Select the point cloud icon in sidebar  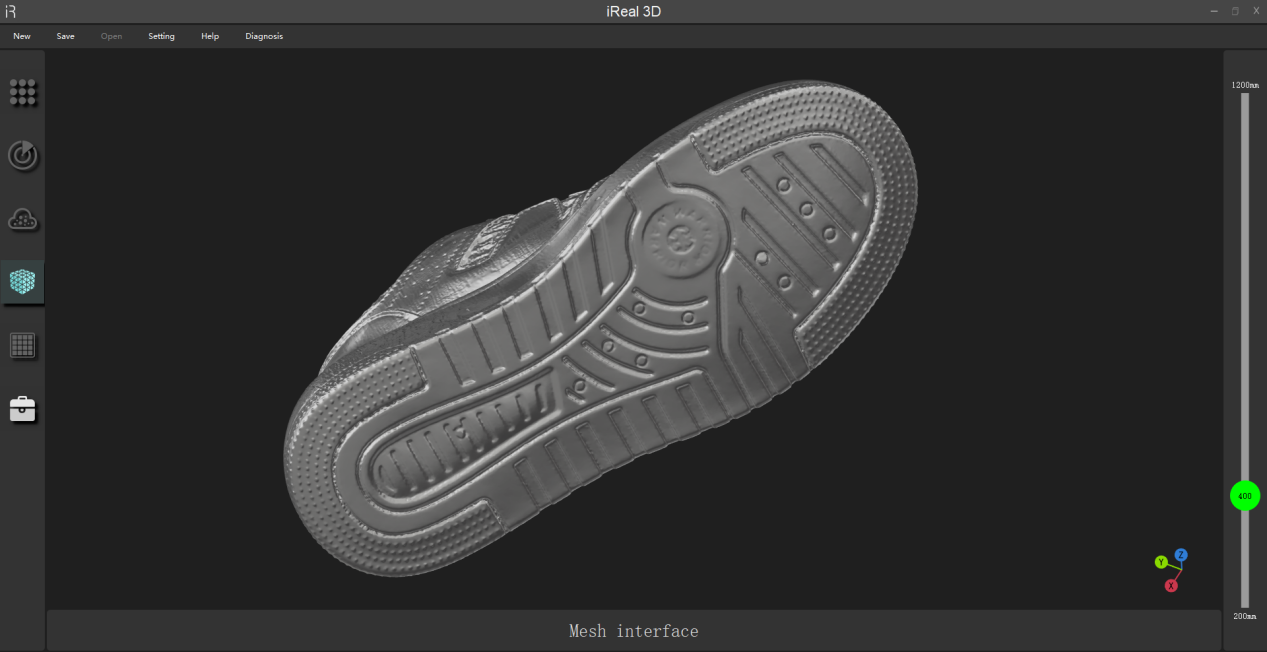pyautogui.click(x=23, y=219)
